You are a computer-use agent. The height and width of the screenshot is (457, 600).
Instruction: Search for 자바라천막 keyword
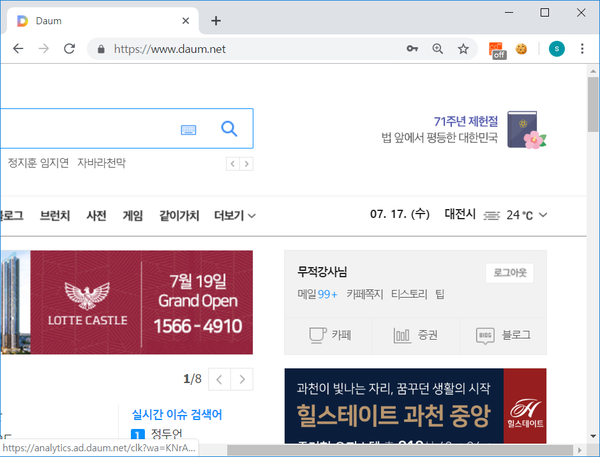point(101,163)
